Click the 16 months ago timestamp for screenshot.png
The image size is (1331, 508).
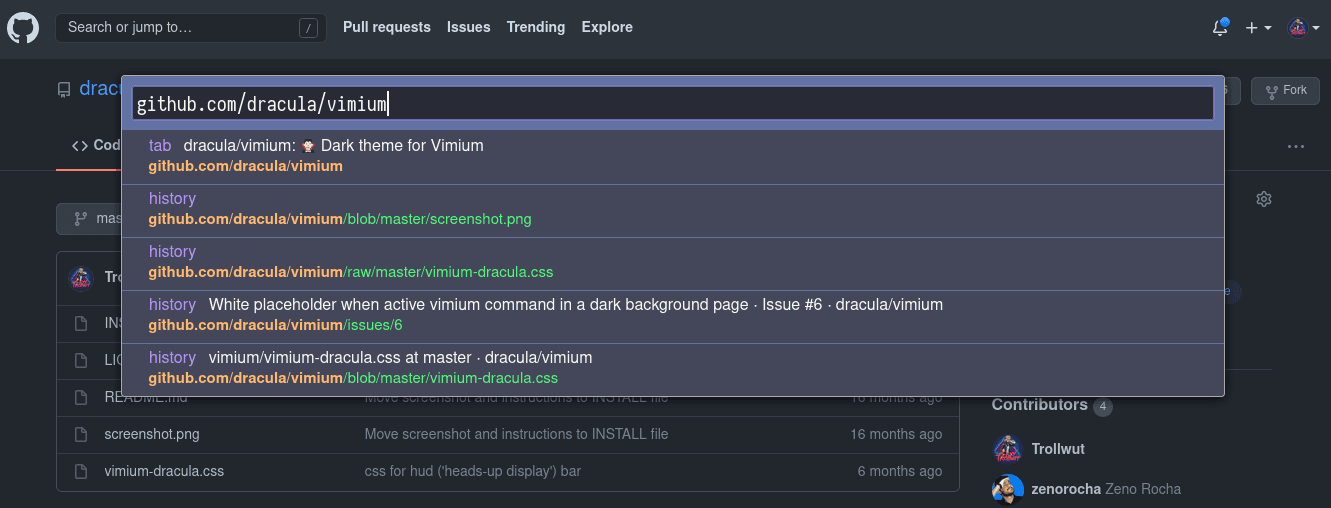pos(896,434)
